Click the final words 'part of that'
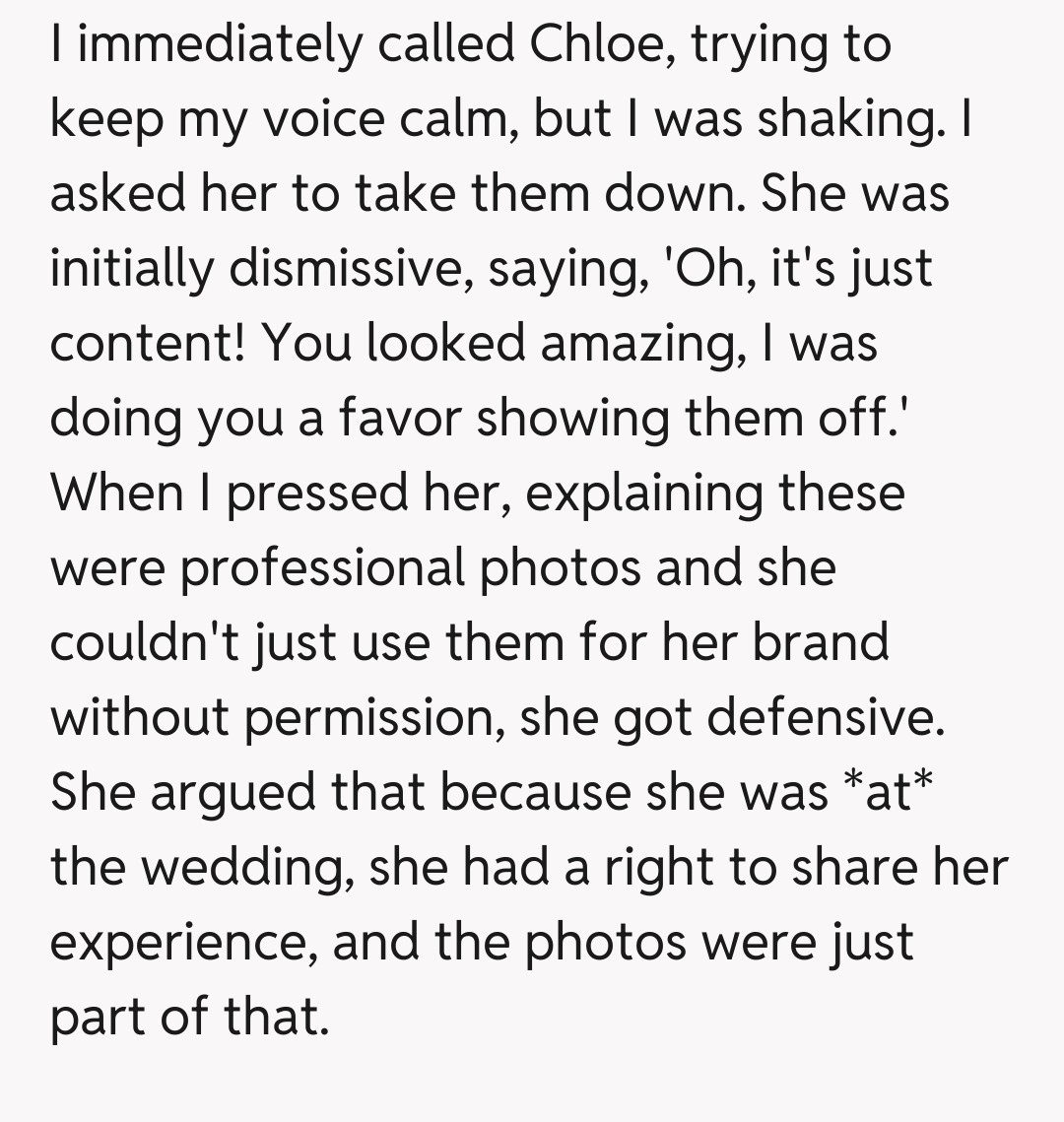Image resolution: width=1064 pixels, height=1122 pixels. (187, 1018)
